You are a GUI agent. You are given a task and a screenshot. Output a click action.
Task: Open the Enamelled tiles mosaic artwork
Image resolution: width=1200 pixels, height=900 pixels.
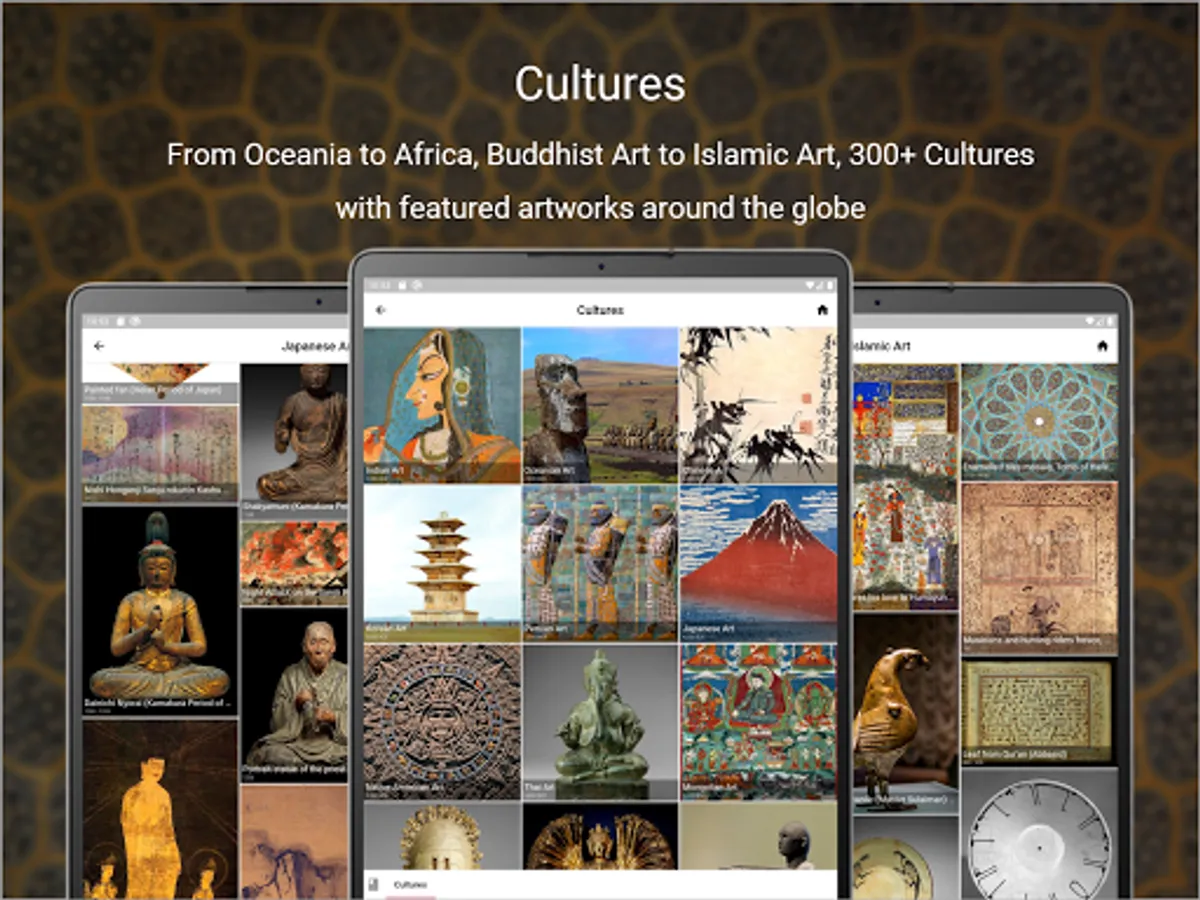click(x=1039, y=419)
